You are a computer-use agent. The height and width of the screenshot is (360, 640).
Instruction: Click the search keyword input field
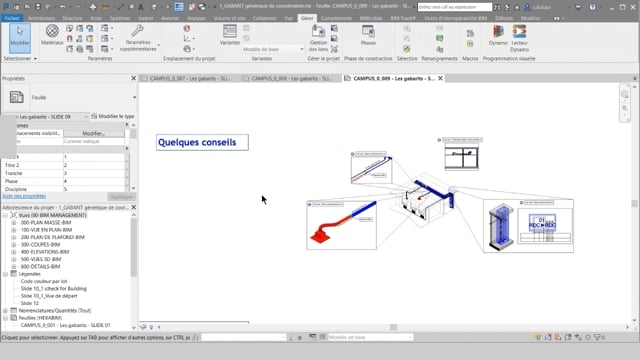(455, 7)
